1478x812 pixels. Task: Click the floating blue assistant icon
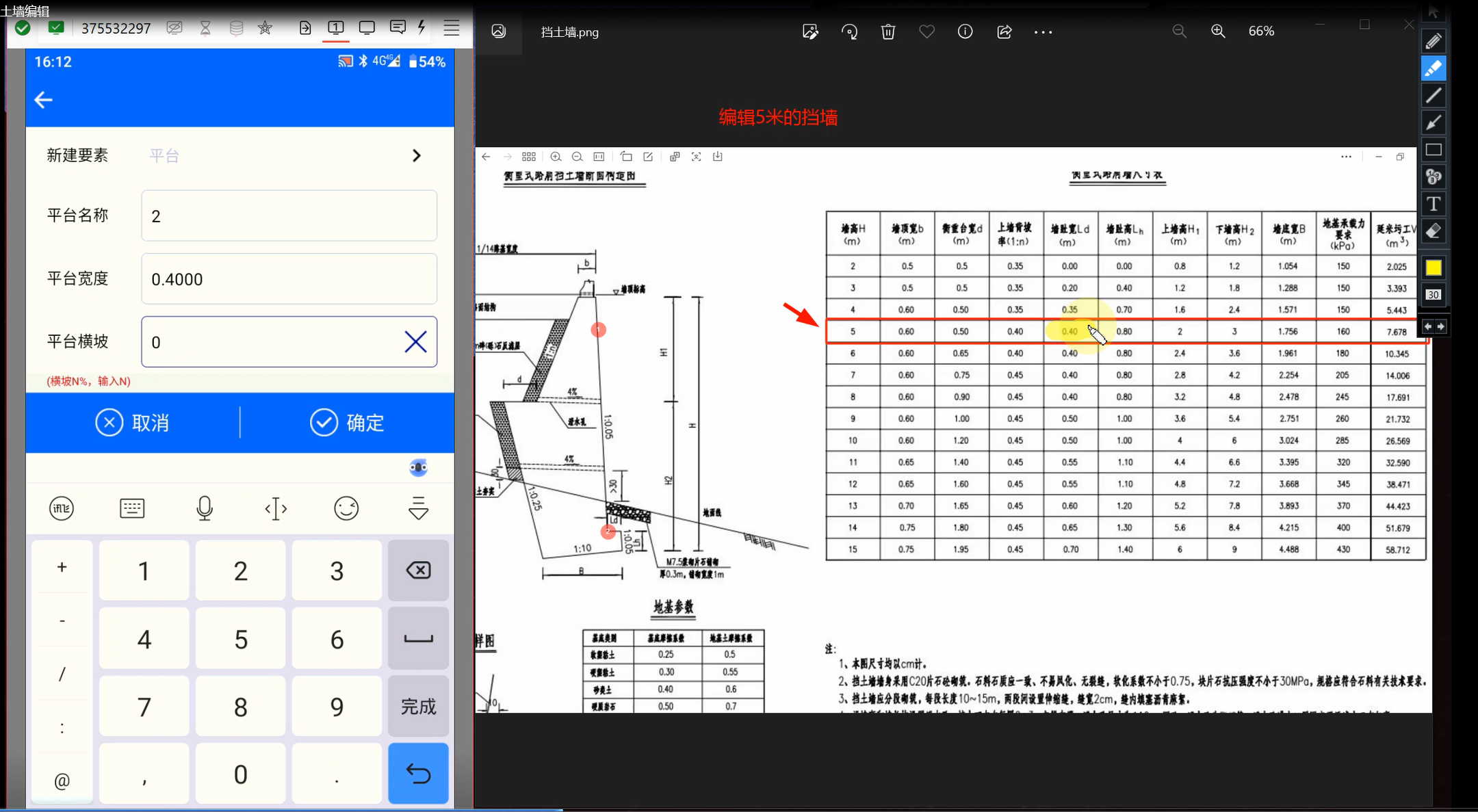(x=418, y=468)
